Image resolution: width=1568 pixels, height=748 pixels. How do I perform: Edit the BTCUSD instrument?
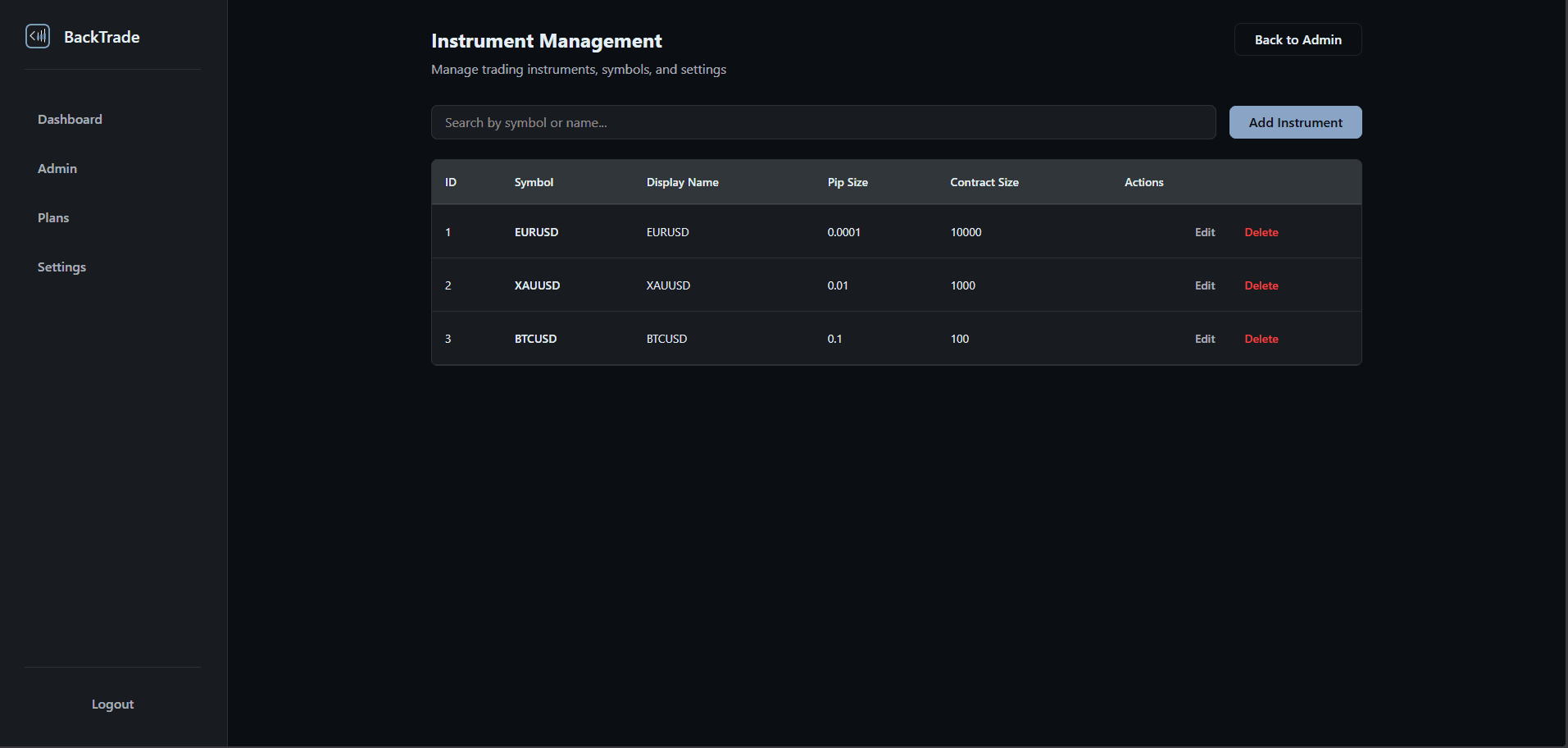coord(1204,339)
